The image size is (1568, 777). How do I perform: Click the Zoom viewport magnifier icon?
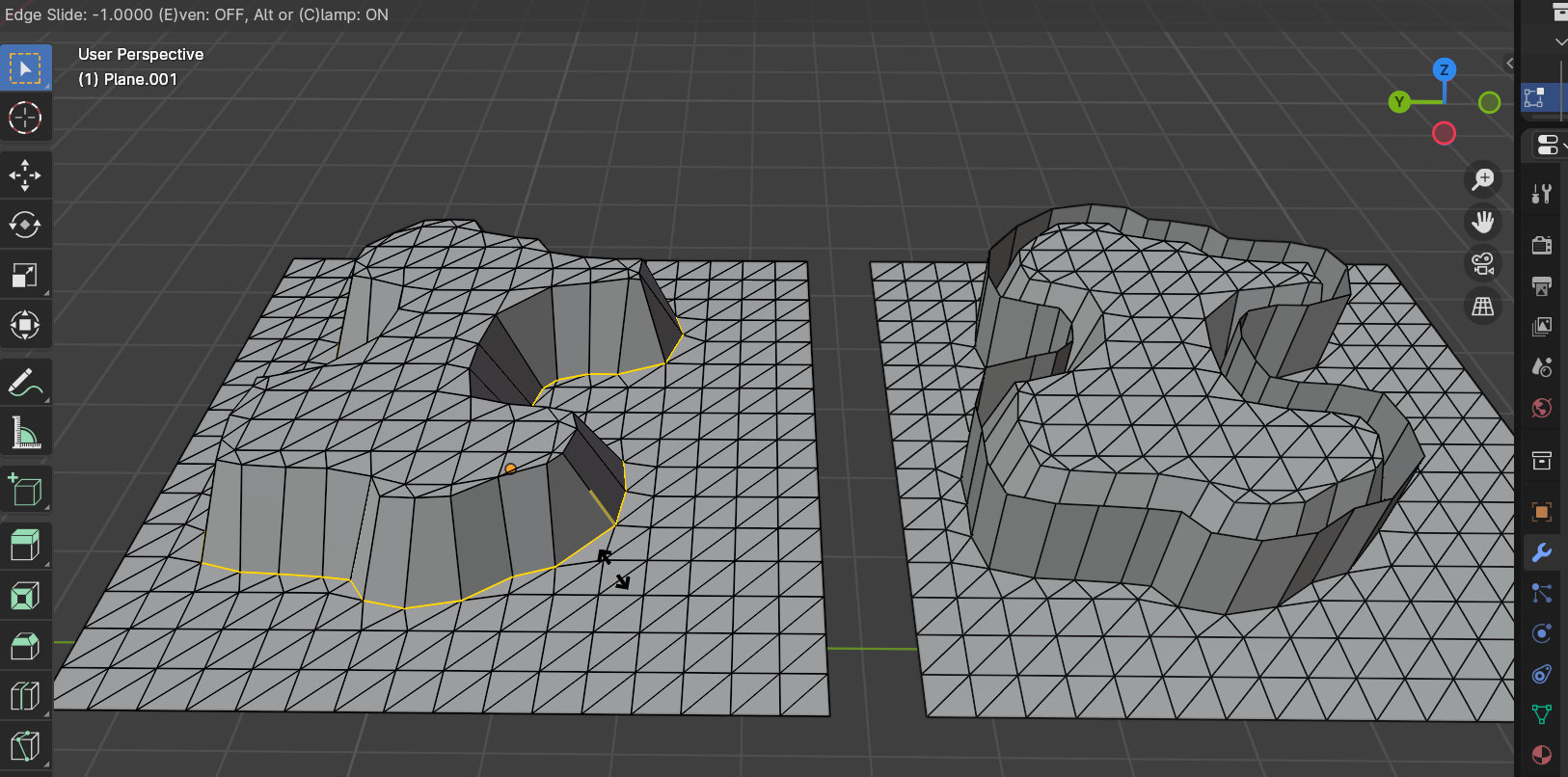pos(1483,179)
